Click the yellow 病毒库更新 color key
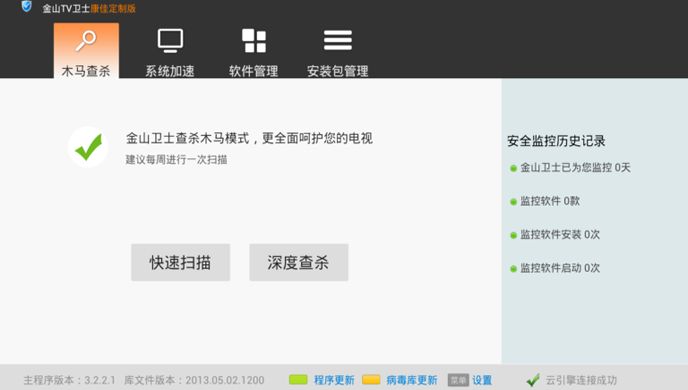688x390 pixels. click(x=371, y=379)
